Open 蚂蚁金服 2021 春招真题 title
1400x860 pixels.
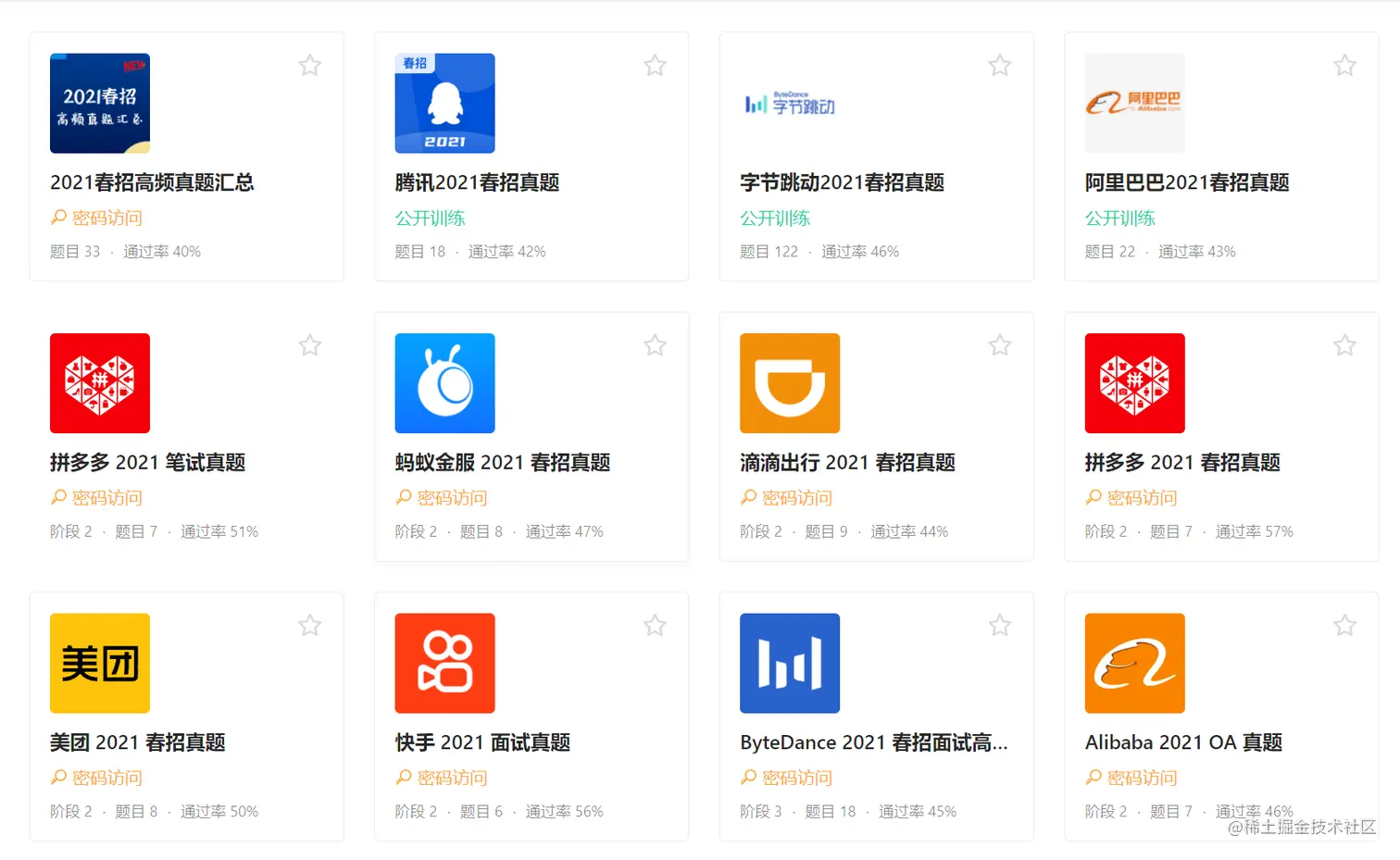(503, 462)
